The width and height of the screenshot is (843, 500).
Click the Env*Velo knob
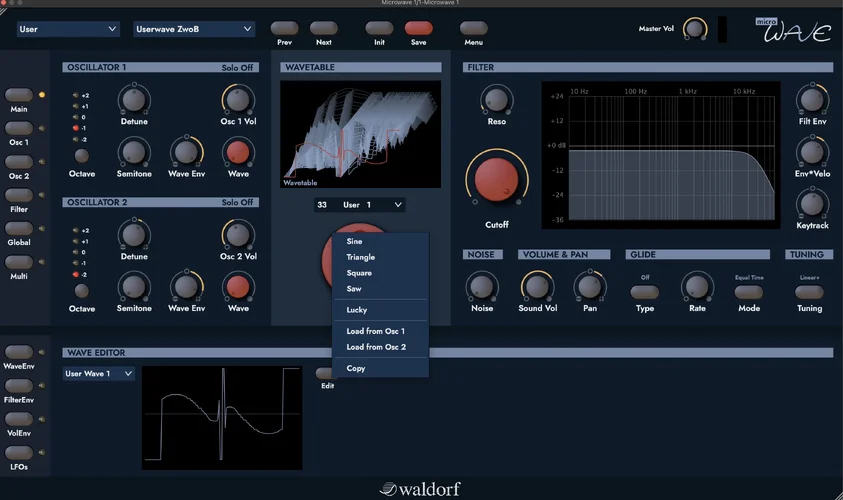812,152
